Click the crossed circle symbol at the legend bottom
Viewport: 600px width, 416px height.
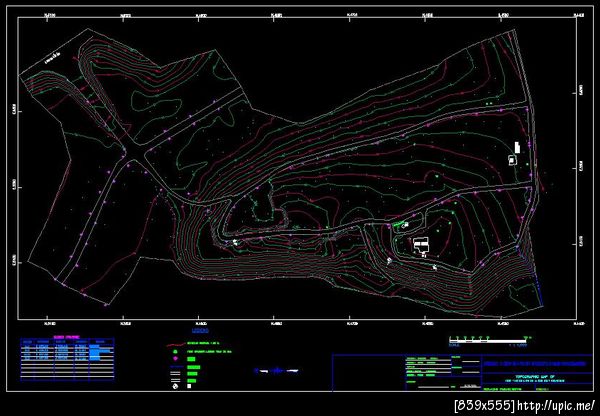pyautogui.click(x=176, y=386)
